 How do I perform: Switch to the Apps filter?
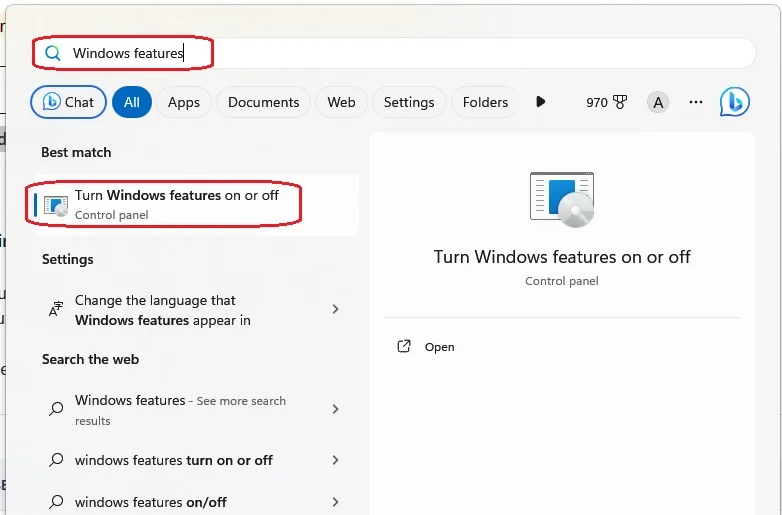pos(184,102)
